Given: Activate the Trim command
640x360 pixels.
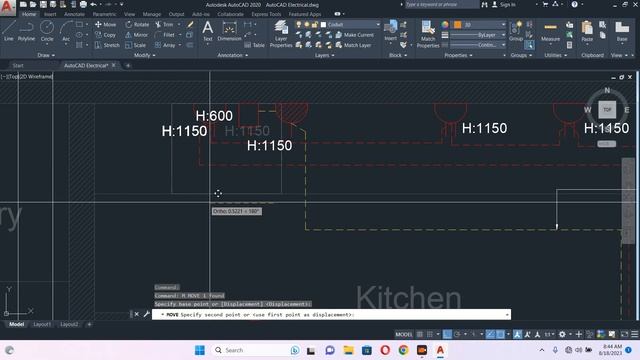Looking at the screenshot, I should (x=164, y=24).
